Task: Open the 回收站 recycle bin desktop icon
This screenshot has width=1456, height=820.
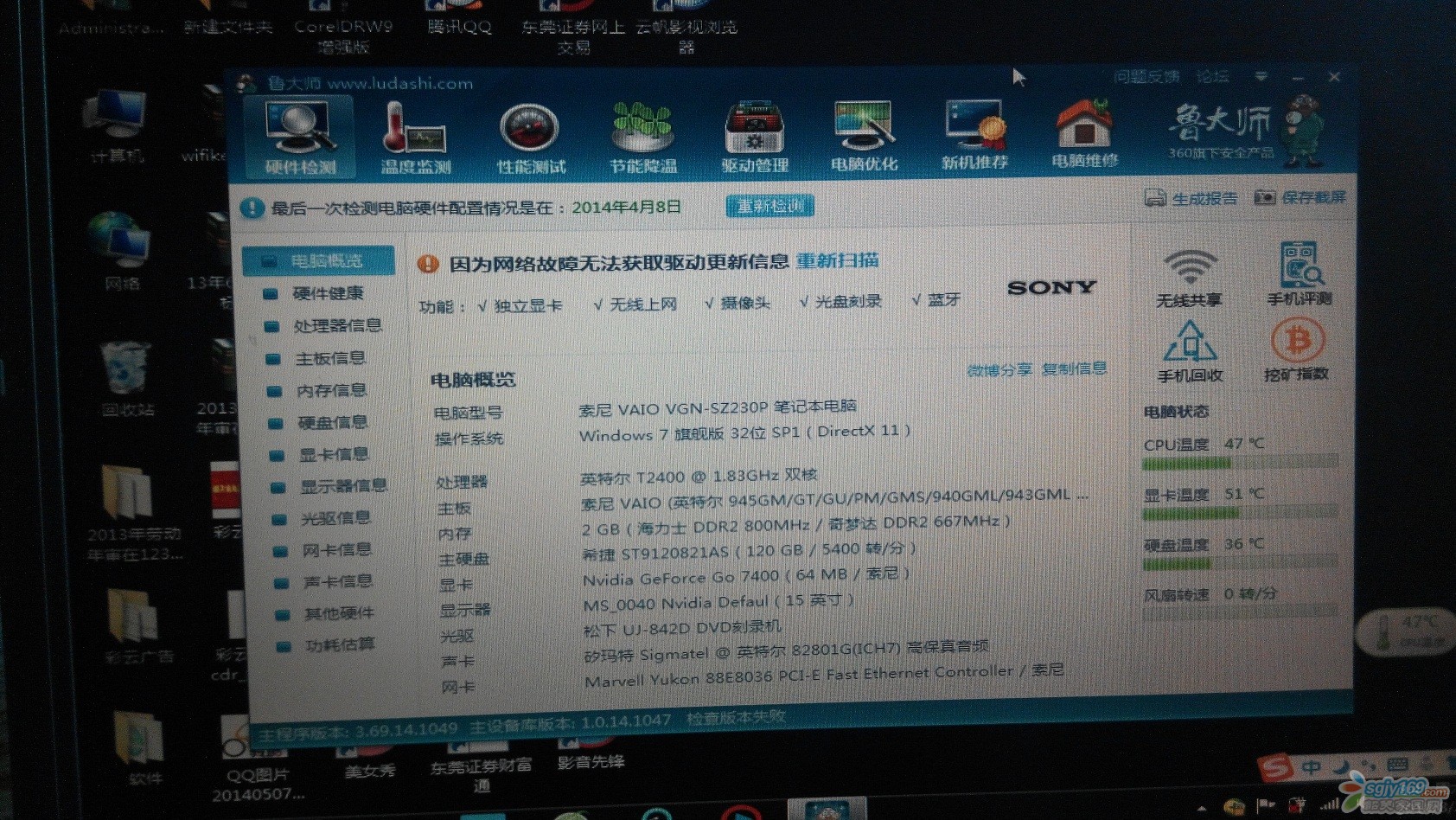Action: coord(128,379)
